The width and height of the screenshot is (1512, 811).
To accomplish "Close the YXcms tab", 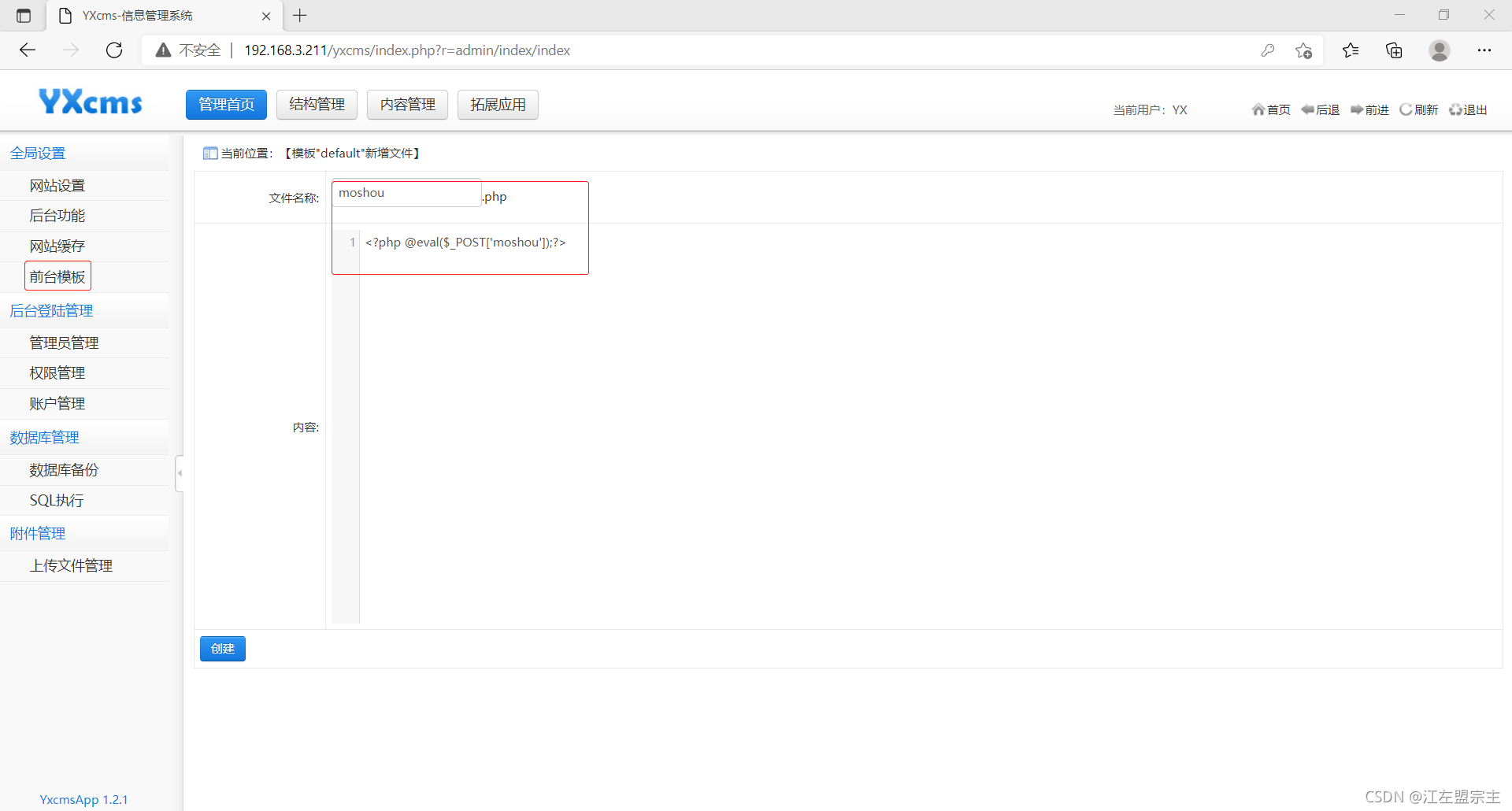I will point(266,16).
